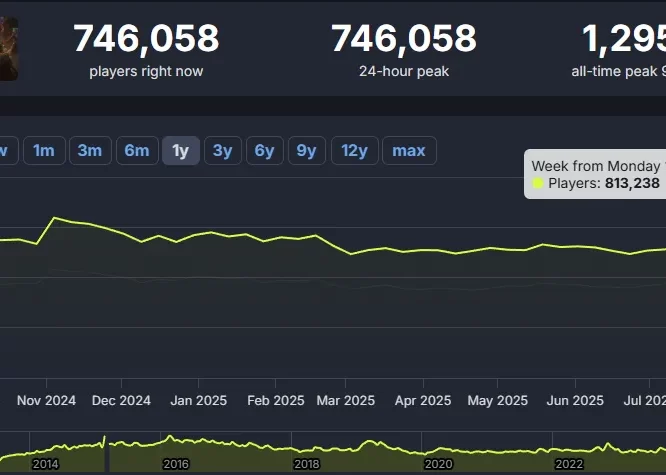Viewport: 666px width, 475px height.
Task: Click the Nov 2024 axis label
Action: pyautogui.click(x=46, y=400)
